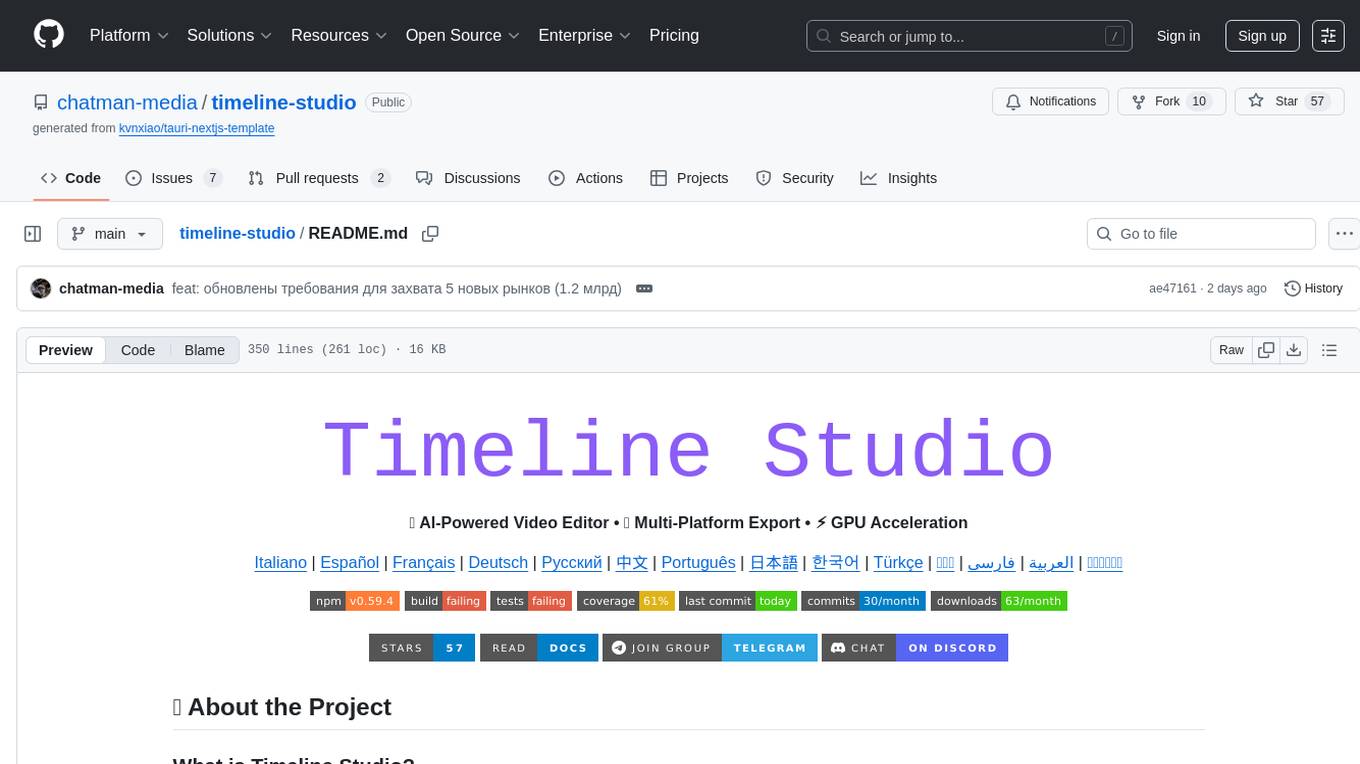Click the npm v0.59.4 badge
This screenshot has height=764, width=1360.
(355, 601)
